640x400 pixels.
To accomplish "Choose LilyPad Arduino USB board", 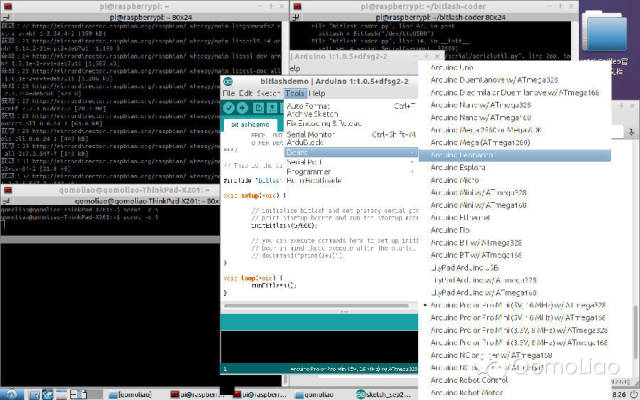I will point(515,268).
